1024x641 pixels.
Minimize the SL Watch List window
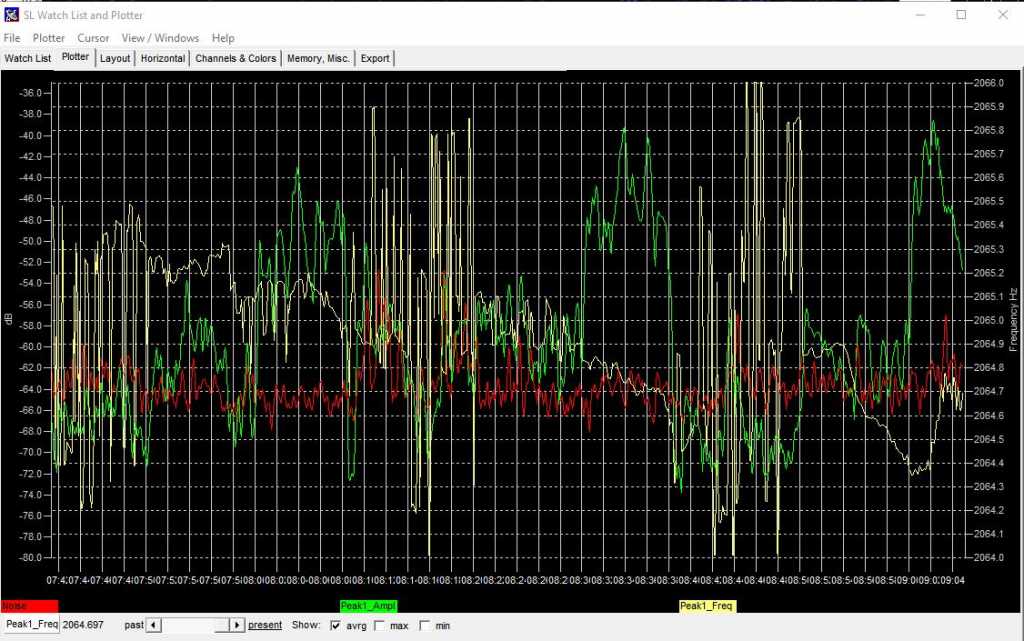[x=920, y=14]
